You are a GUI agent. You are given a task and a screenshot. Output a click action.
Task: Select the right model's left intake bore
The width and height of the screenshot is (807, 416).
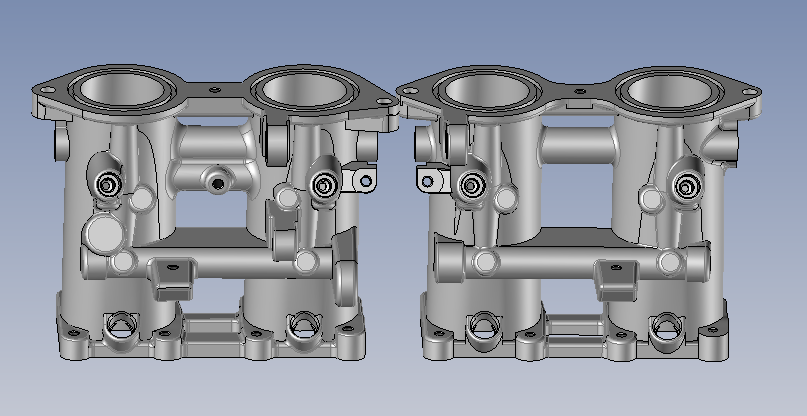tap(489, 91)
